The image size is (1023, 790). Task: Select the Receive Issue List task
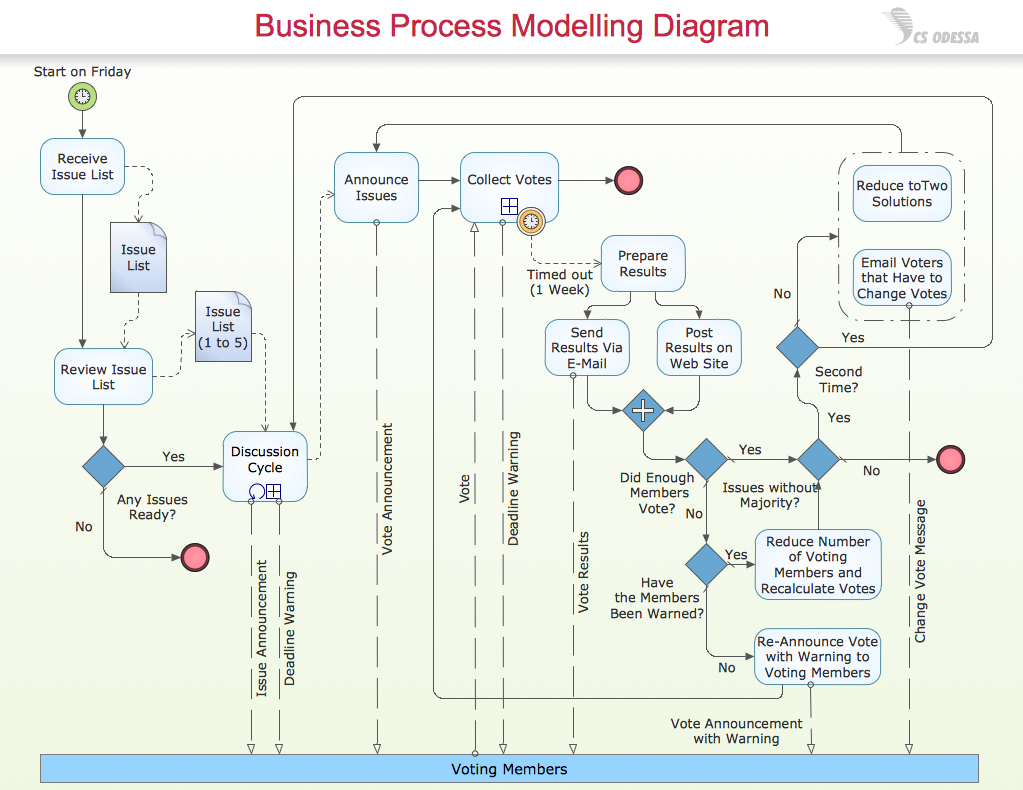(x=82, y=166)
